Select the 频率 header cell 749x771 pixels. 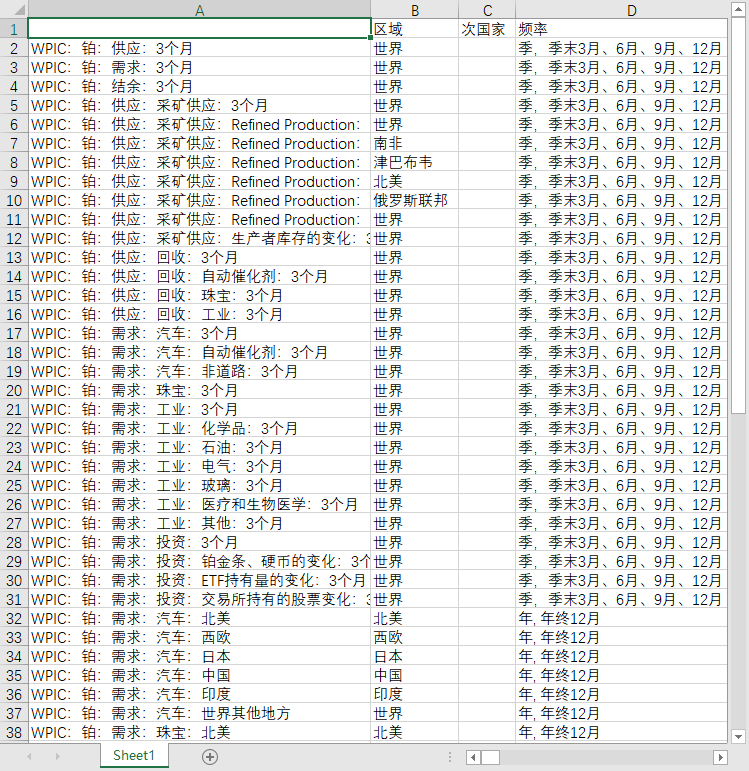tap(622, 29)
